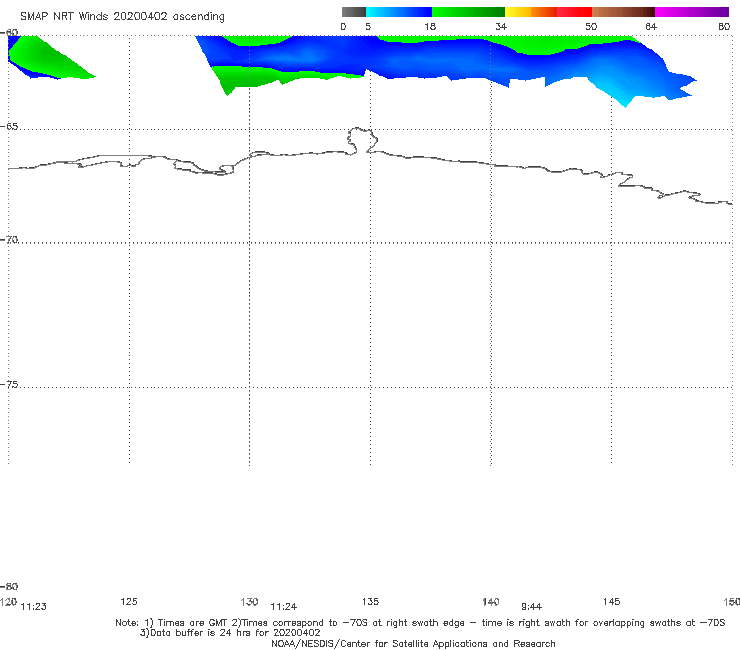The width and height of the screenshot is (740, 650).
Task: Click the latitude label '-70'
Action: pos(9,240)
